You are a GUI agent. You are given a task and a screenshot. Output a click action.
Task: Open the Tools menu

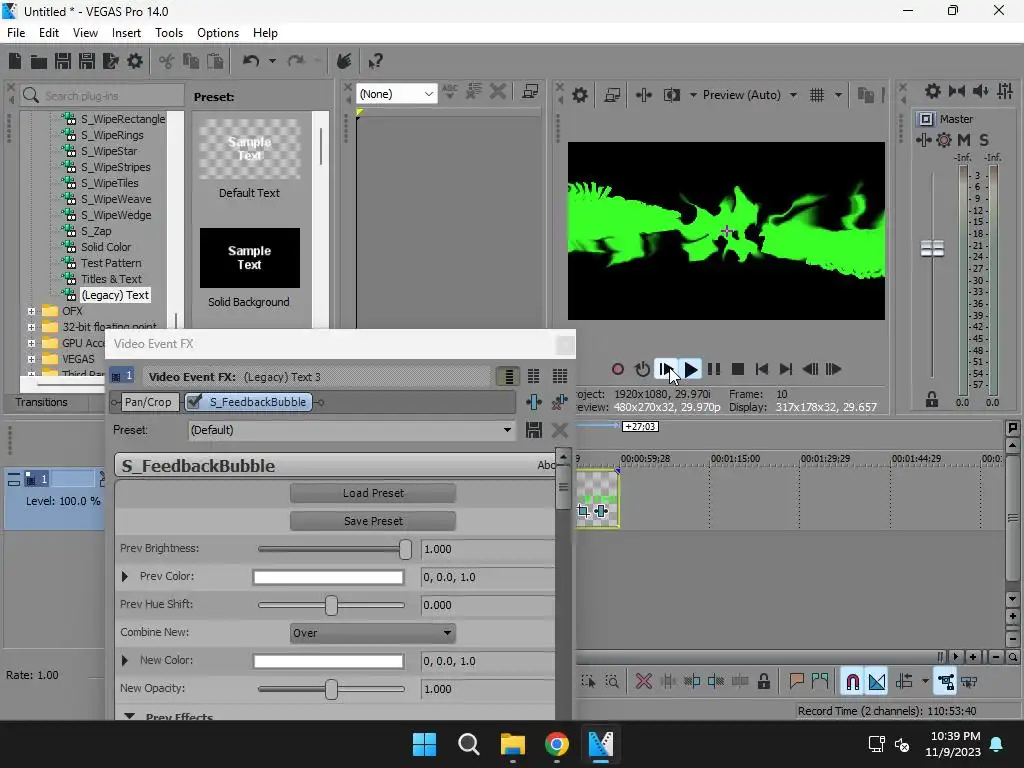point(168,33)
